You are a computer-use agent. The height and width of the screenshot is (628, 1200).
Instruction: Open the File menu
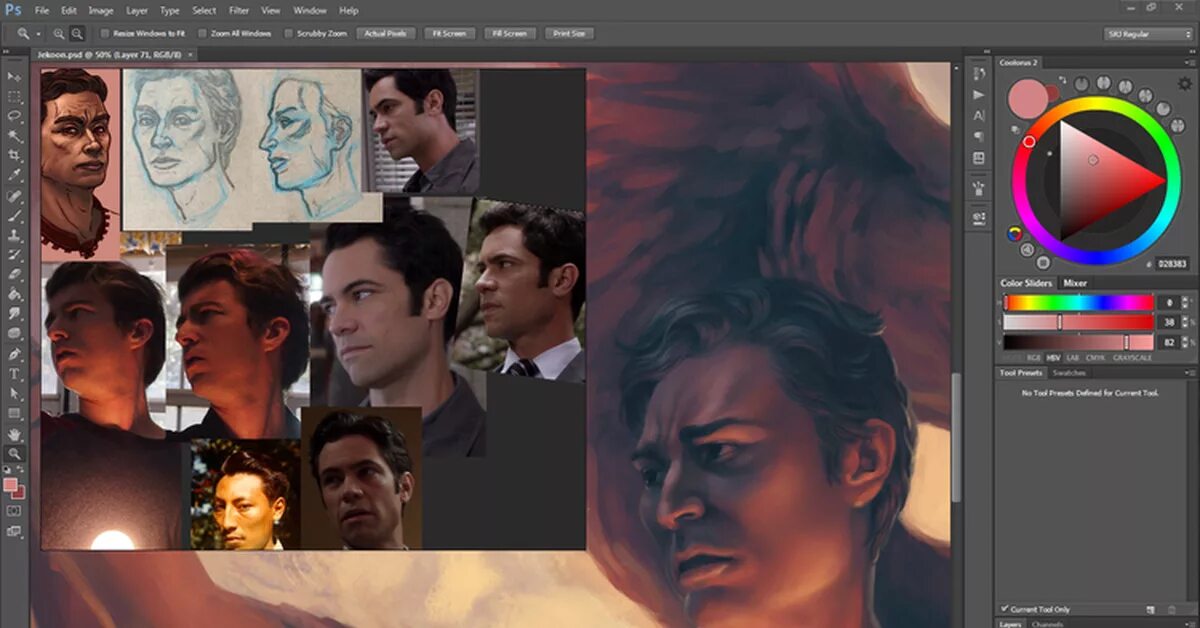pos(42,10)
